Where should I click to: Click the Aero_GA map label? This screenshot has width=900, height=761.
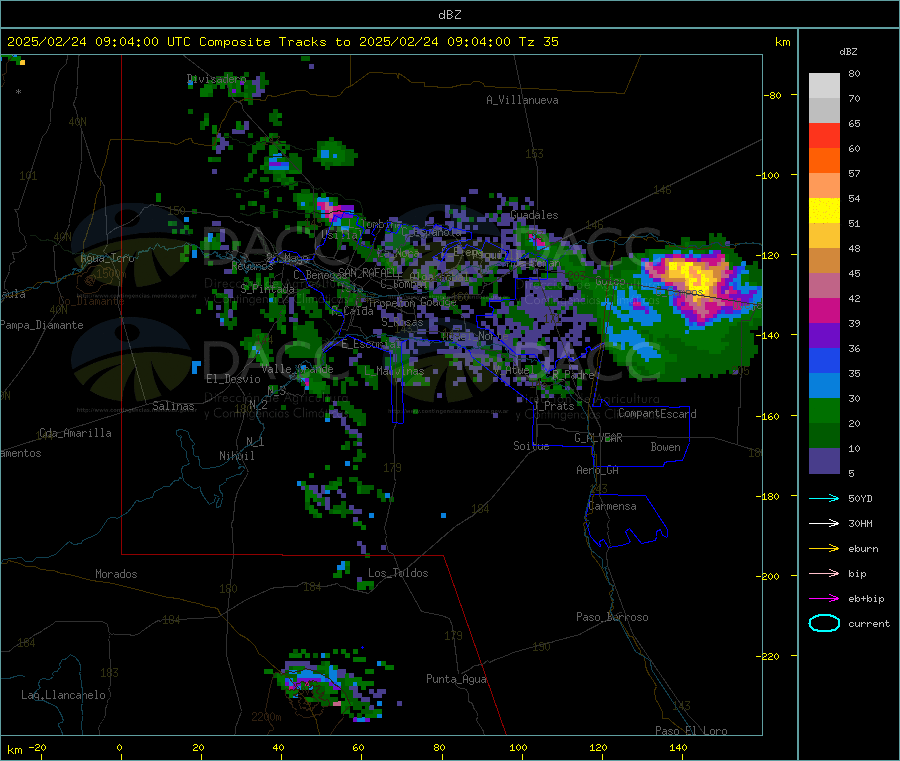click(x=598, y=471)
